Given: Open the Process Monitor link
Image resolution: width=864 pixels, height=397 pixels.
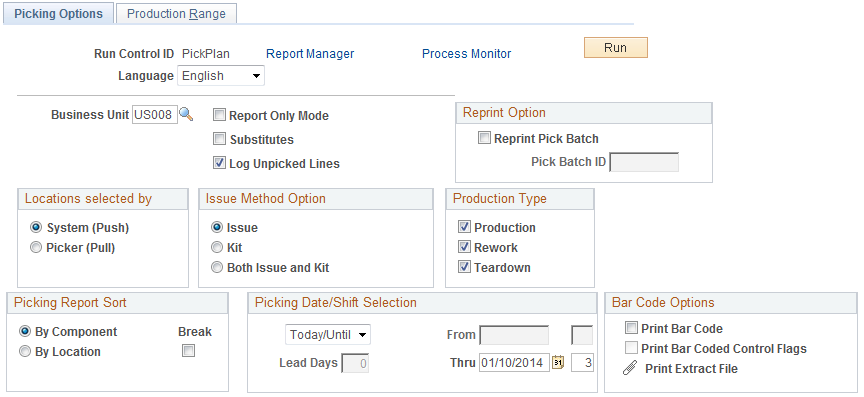Looking at the screenshot, I should pos(467,54).
